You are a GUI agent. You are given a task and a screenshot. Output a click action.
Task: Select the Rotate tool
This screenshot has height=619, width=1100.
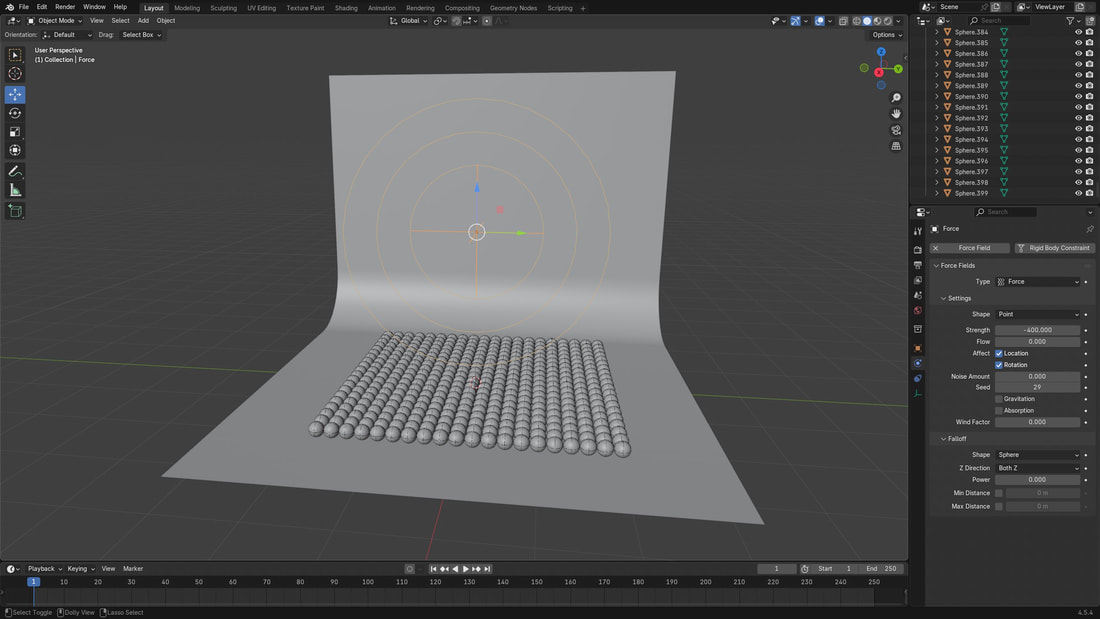[x=15, y=113]
